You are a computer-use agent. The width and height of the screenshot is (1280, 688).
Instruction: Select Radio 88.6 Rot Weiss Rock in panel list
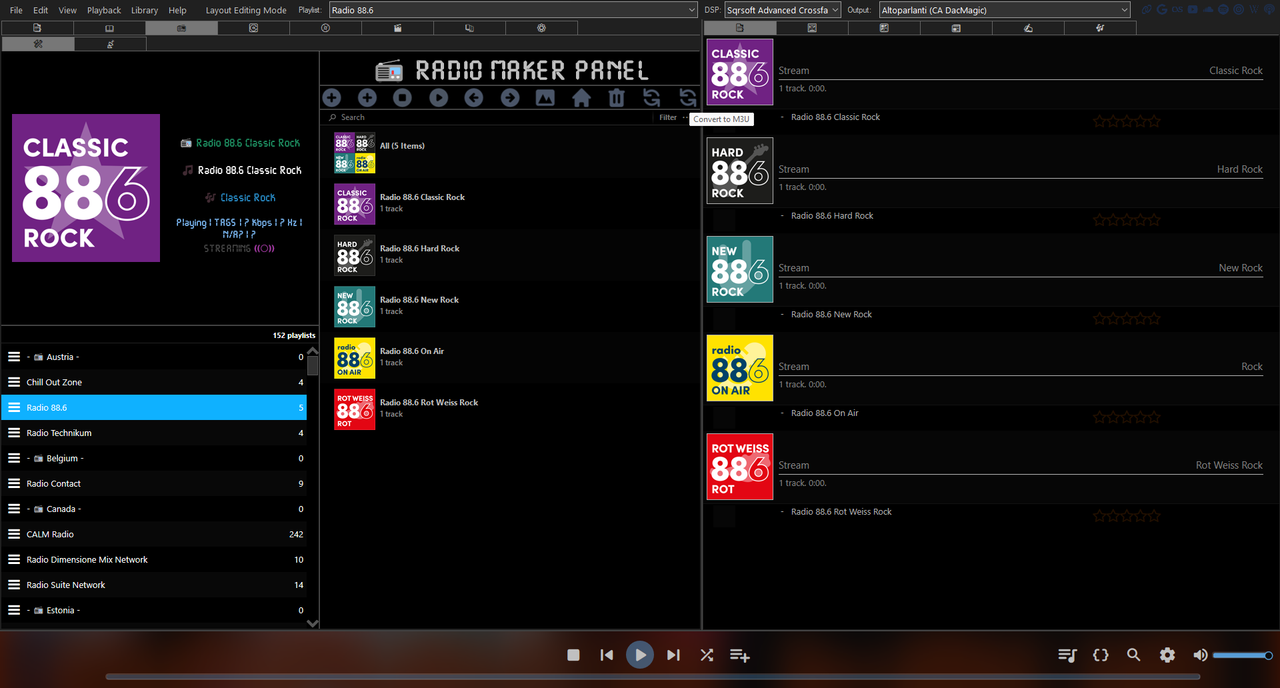508,409
